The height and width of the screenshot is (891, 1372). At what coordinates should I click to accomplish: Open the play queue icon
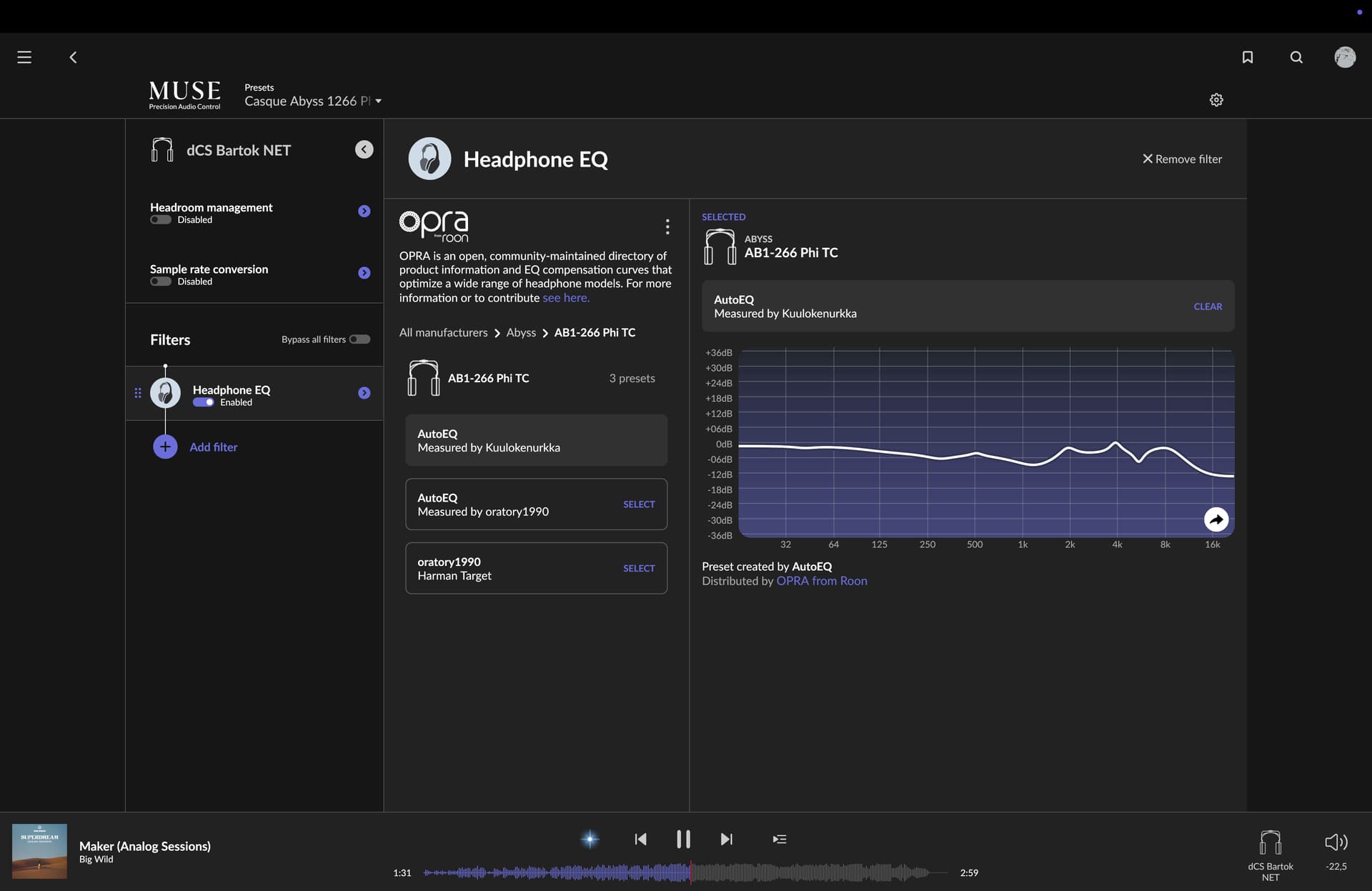coord(780,840)
